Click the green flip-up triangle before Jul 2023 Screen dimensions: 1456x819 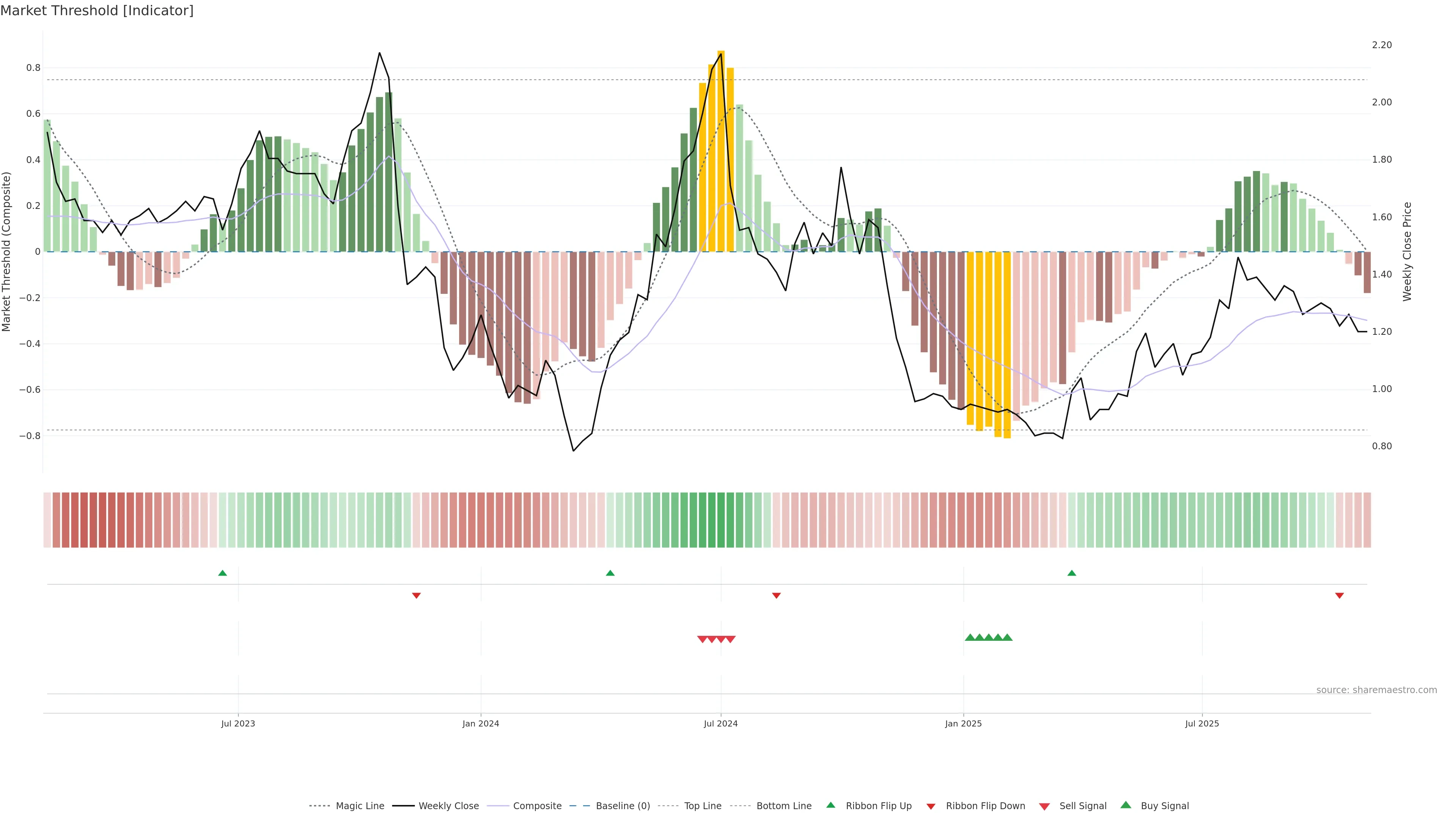point(222,573)
